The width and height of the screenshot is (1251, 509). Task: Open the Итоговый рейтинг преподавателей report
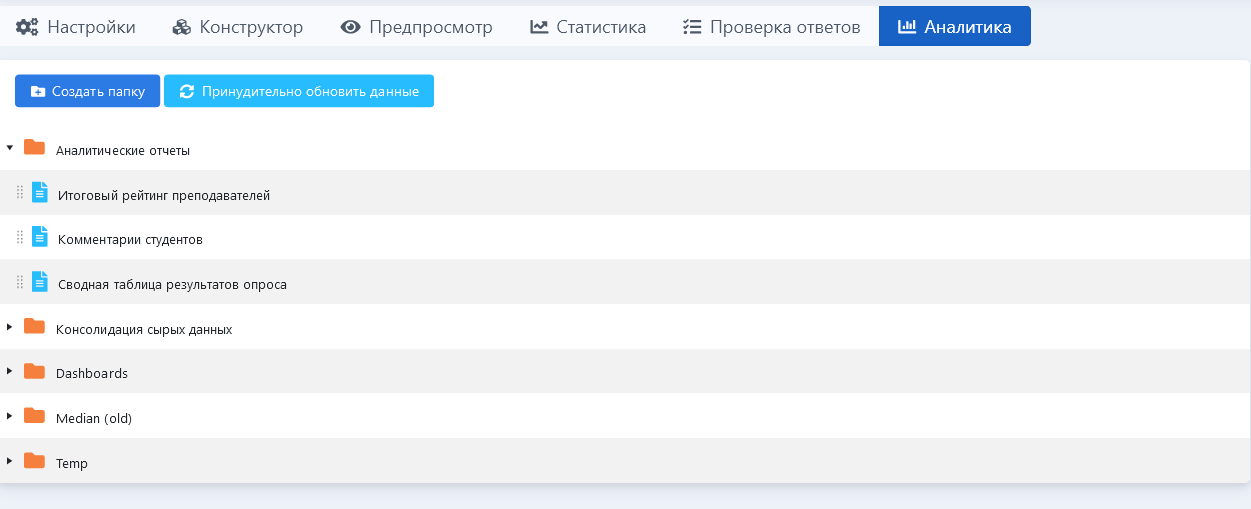point(164,195)
